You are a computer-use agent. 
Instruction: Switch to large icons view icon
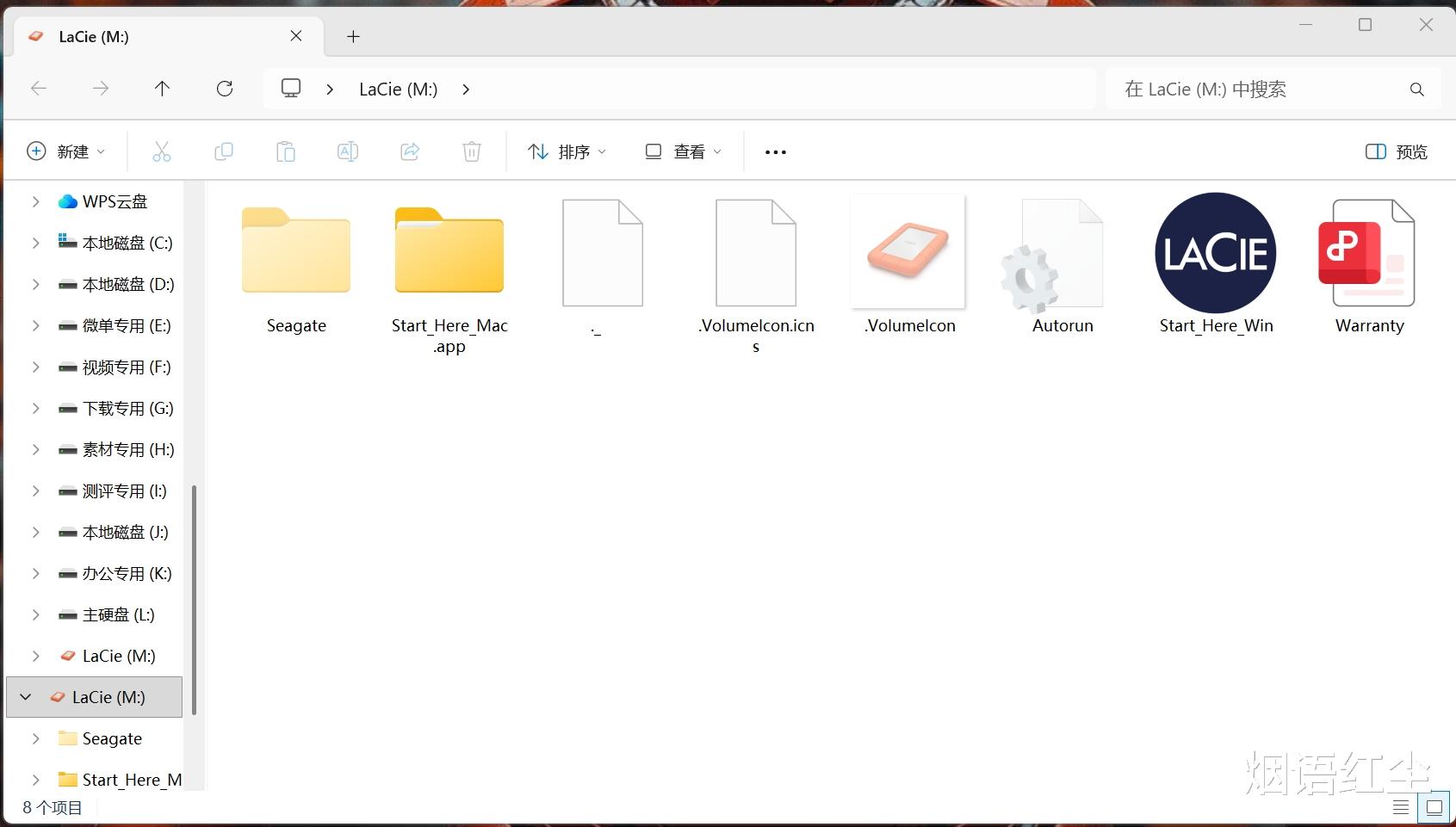(x=1434, y=807)
